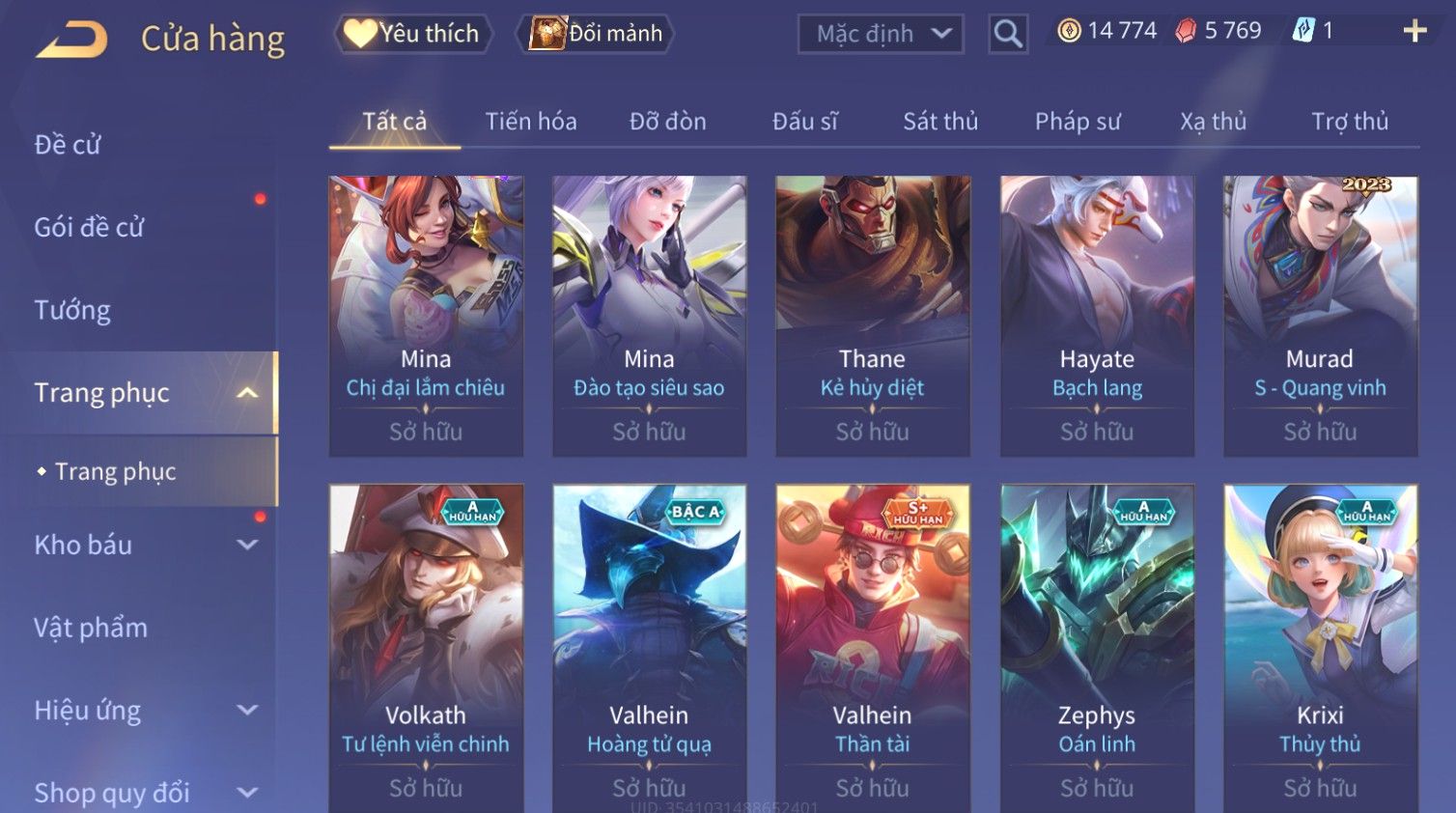Open Đổi mảnh fragment exchange chest
1456x813 pixels.
coord(597,34)
